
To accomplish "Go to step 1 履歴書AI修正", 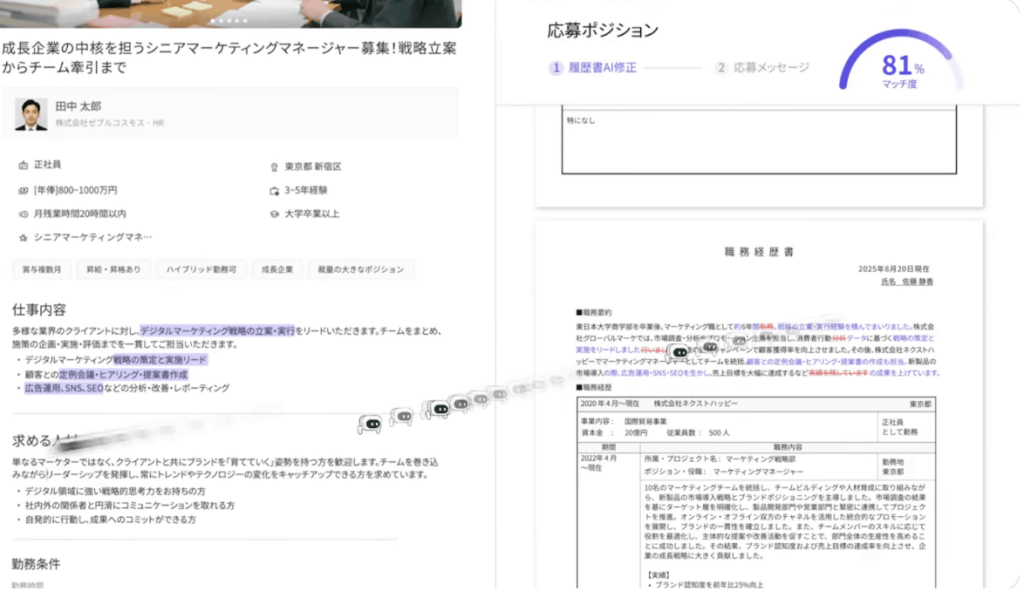I will 593,68.
